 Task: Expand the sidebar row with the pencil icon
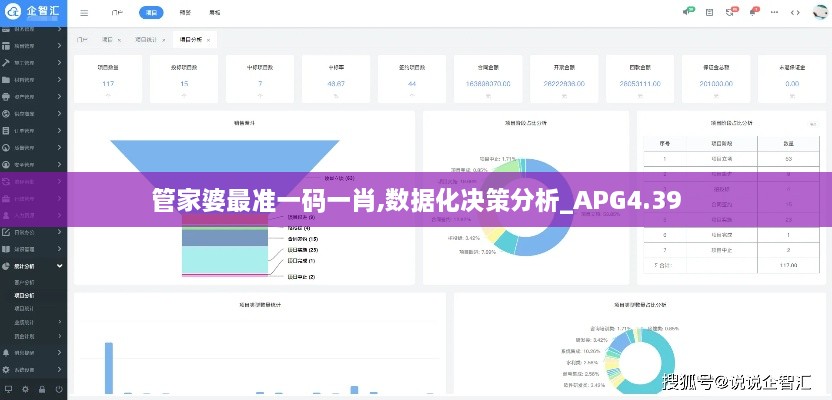[59, 232]
